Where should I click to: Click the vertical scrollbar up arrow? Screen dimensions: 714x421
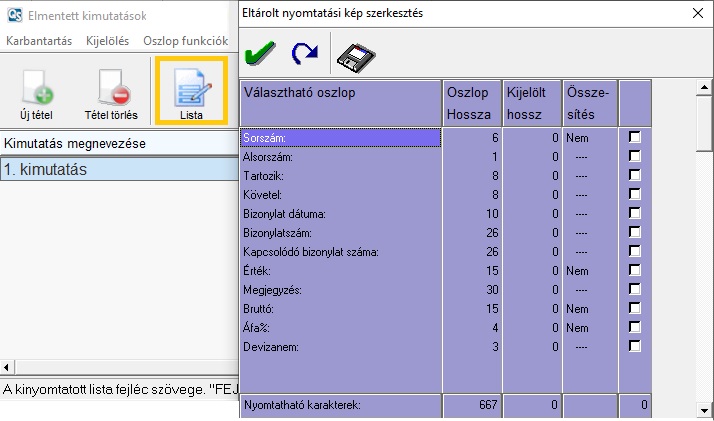pos(703,89)
